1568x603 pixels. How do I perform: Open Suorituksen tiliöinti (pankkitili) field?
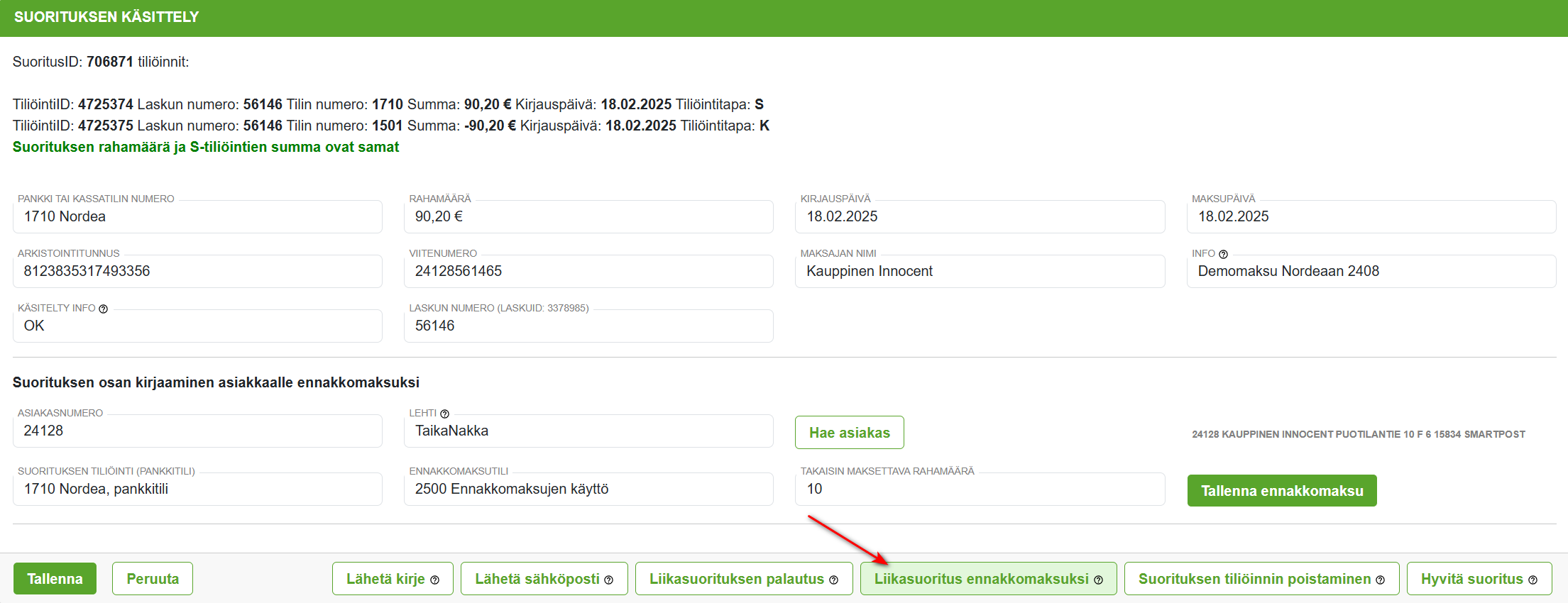pos(197,489)
